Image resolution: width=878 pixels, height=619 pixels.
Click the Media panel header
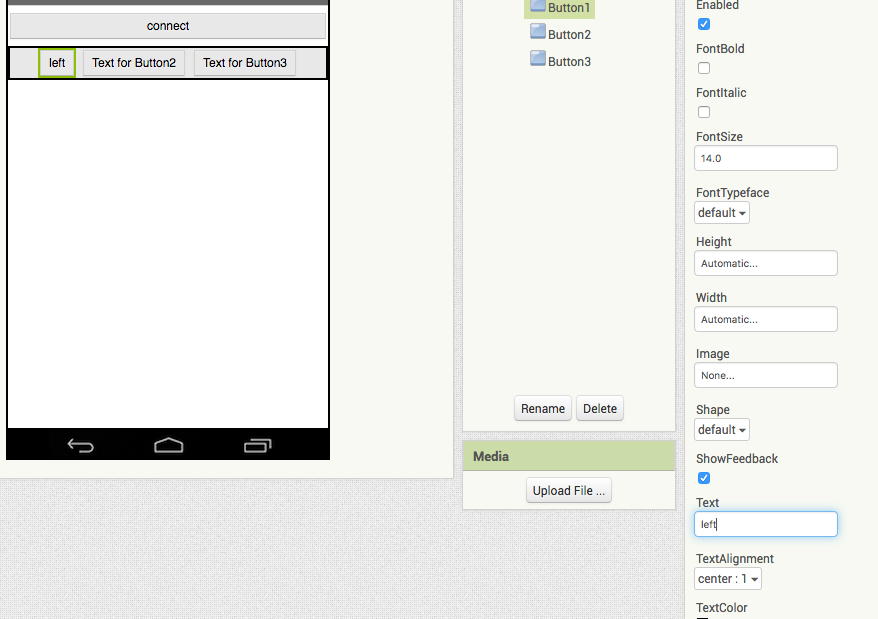point(569,456)
